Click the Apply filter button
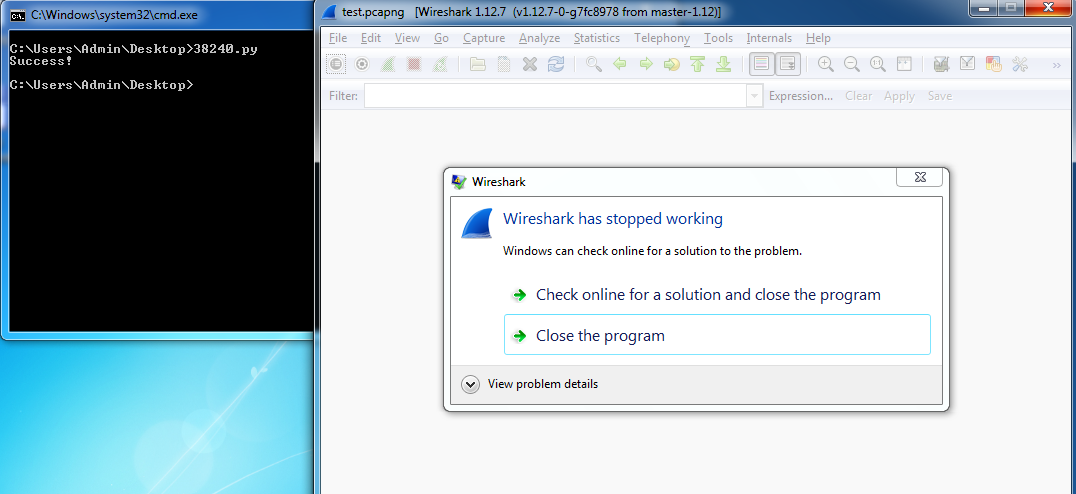Screen dimensions: 1076x494 [x=899, y=96]
